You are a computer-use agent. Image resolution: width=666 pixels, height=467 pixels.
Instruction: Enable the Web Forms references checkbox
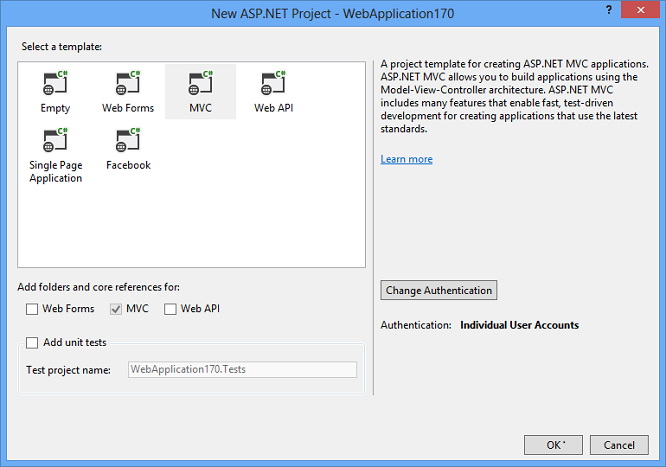click(x=32, y=309)
